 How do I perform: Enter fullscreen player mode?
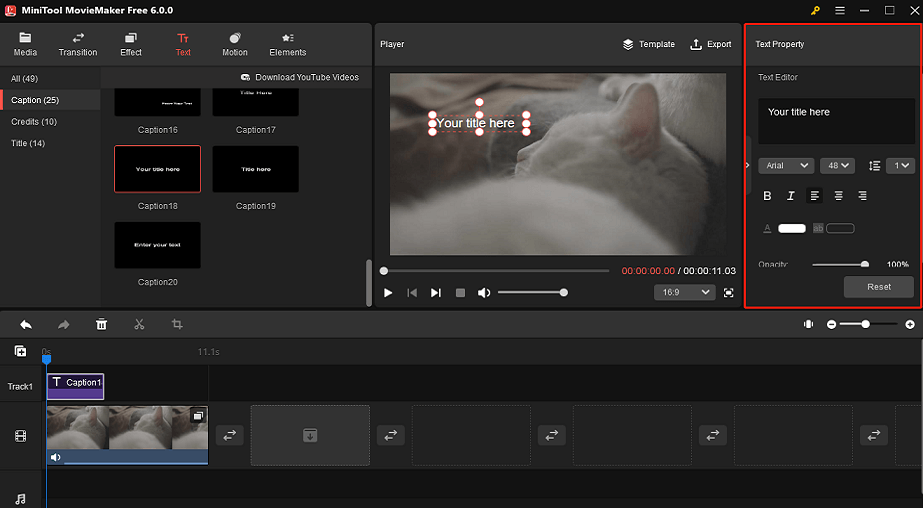point(728,293)
